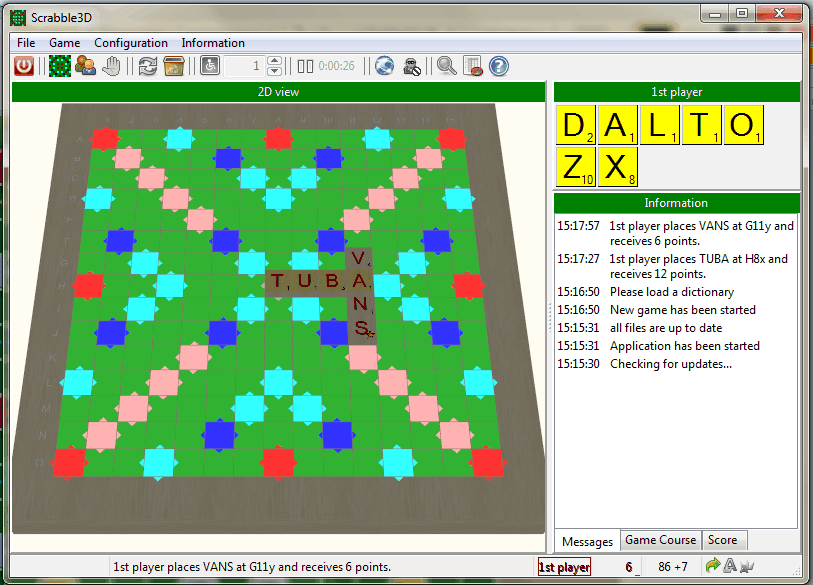This screenshot has width=813, height=585.
Task: Click the status bar text about VANS at G11y
Action: [x=252, y=567]
